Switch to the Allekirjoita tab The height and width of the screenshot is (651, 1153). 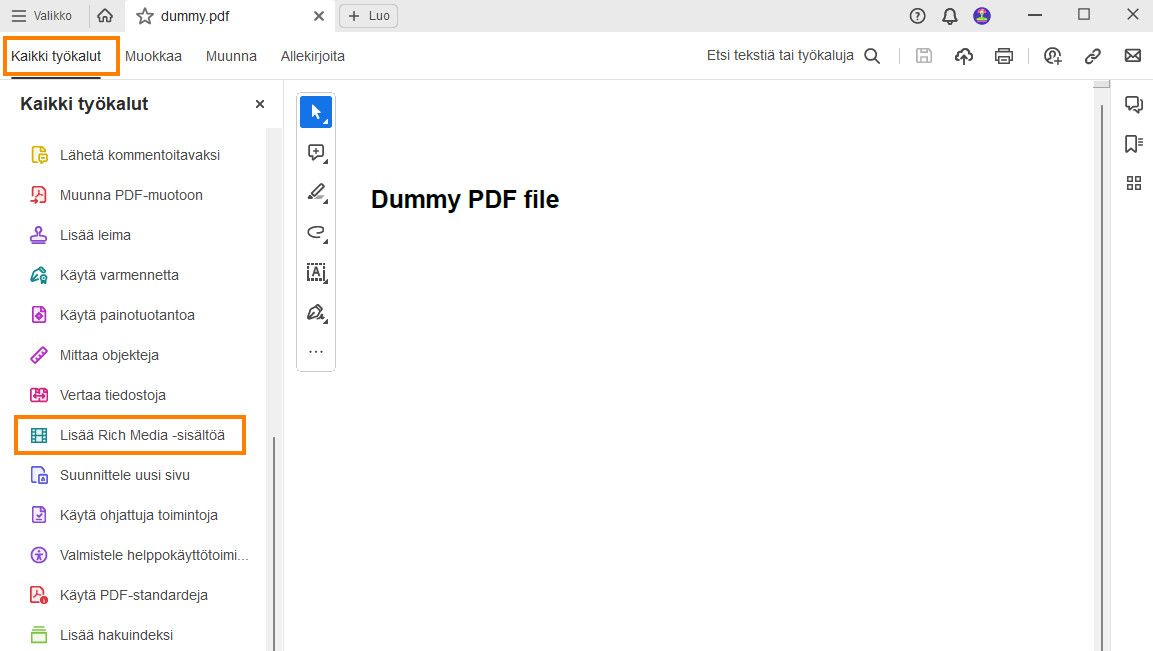tap(313, 56)
